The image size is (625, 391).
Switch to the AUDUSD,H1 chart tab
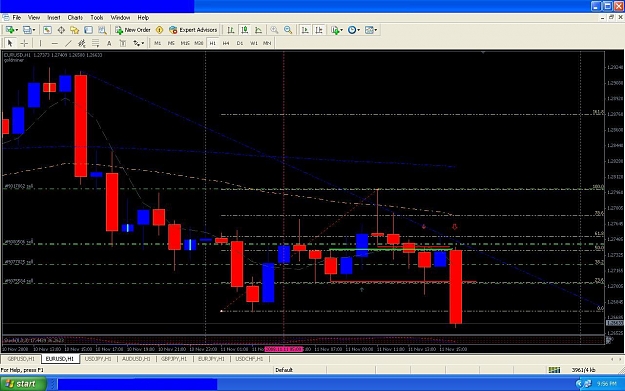[136, 359]
